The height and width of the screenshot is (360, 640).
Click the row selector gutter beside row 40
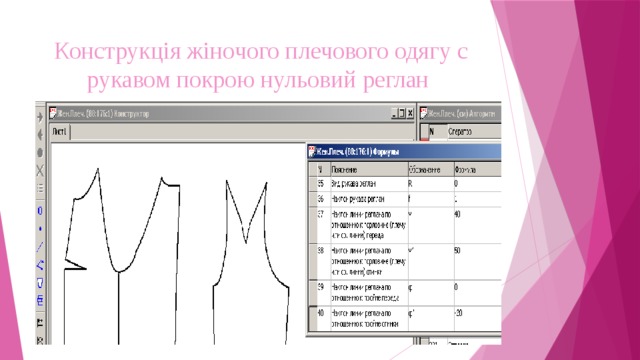313,318
